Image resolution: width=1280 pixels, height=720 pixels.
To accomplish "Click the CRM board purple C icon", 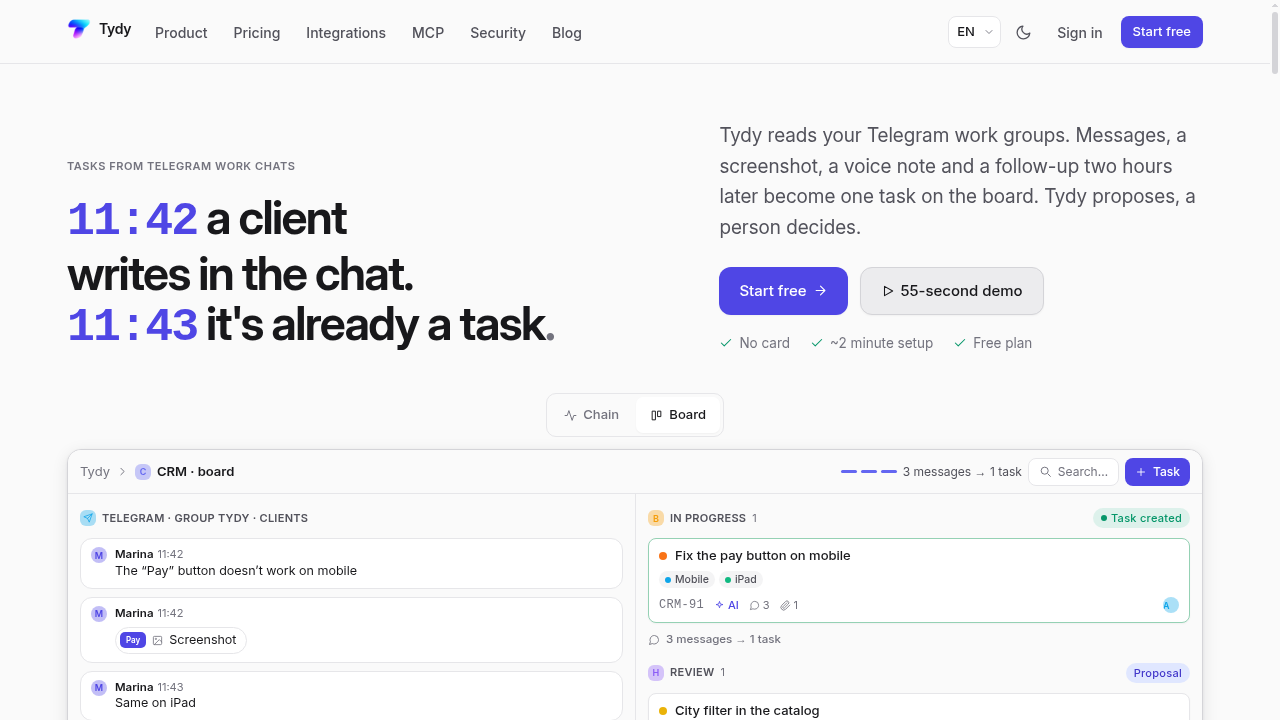I will (143, 472).
